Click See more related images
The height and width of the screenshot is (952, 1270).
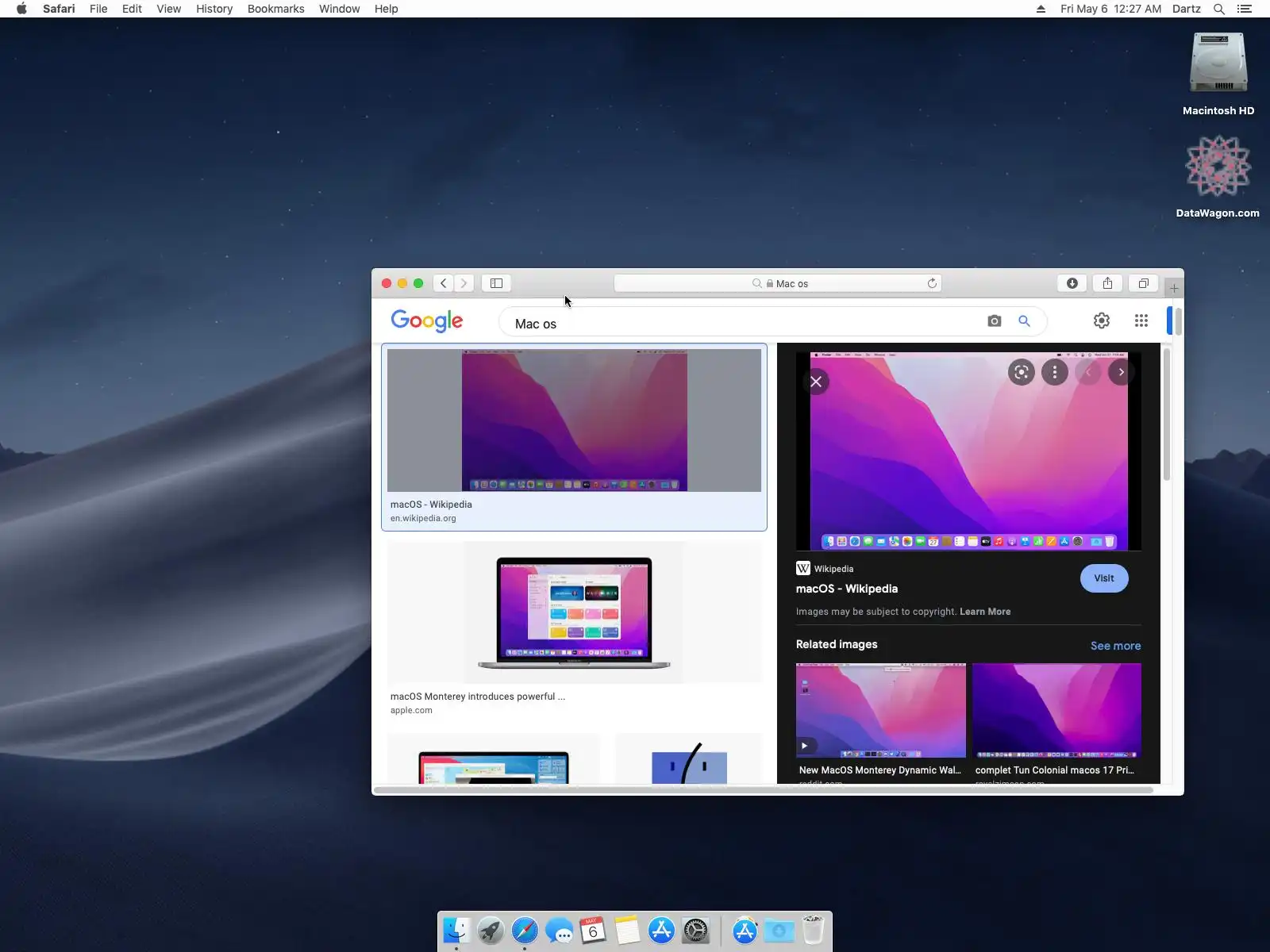1115,646
